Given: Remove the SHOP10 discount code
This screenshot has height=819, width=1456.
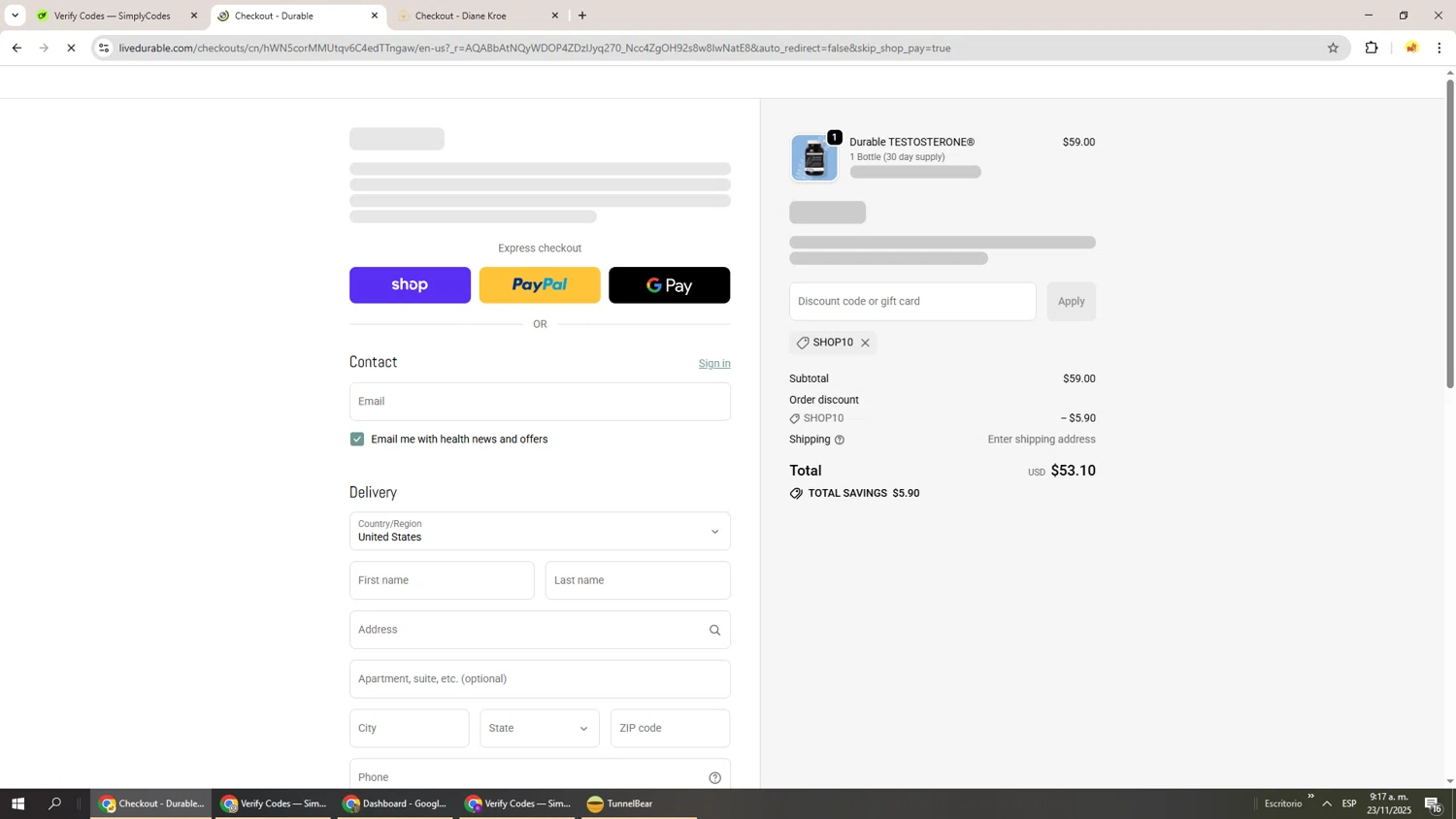Looking at the screenshot, I should pyautogui.click(x=865, y=343).
